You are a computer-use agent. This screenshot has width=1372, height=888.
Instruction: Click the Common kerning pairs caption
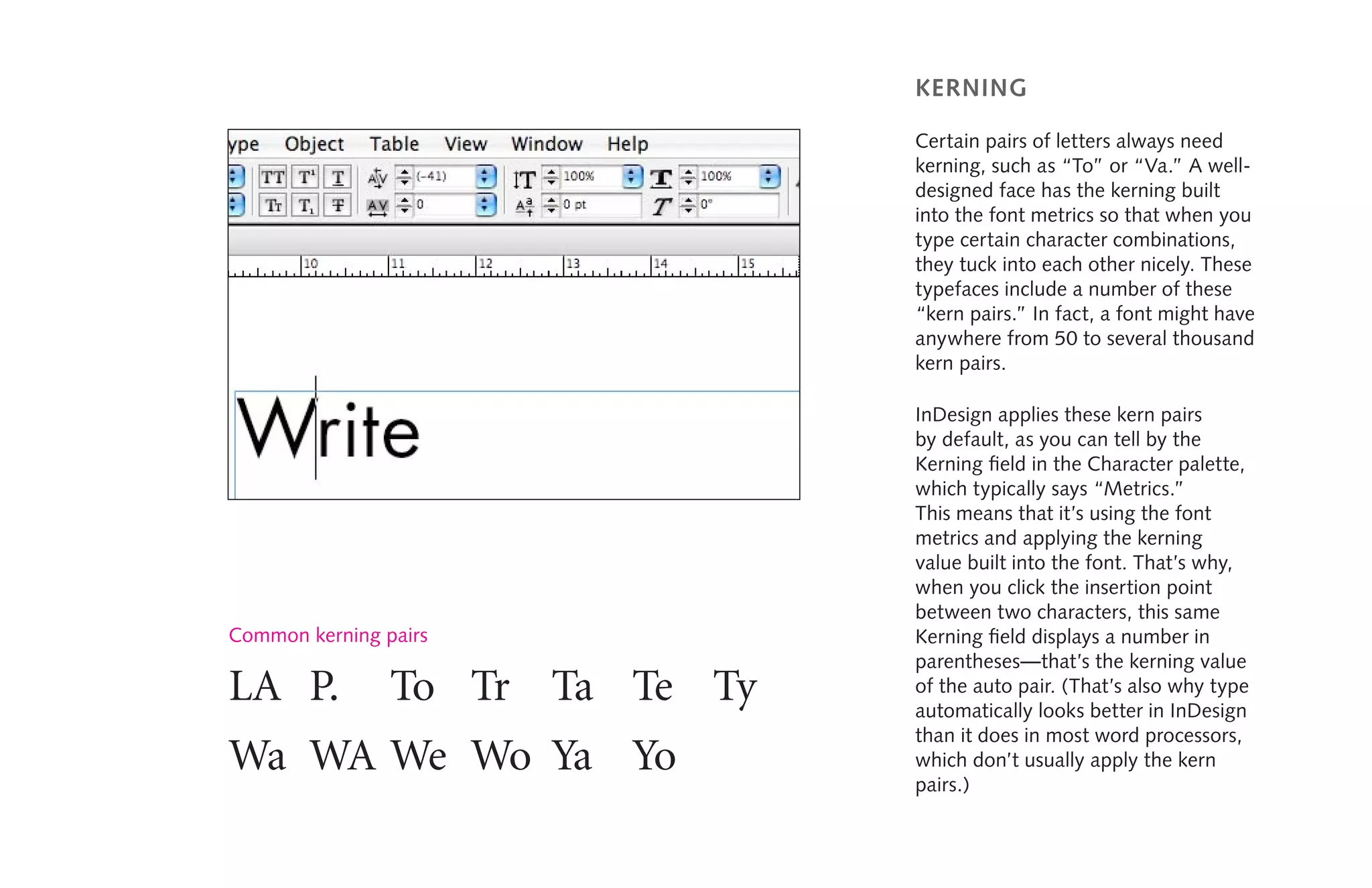click(x=328, y=635)
